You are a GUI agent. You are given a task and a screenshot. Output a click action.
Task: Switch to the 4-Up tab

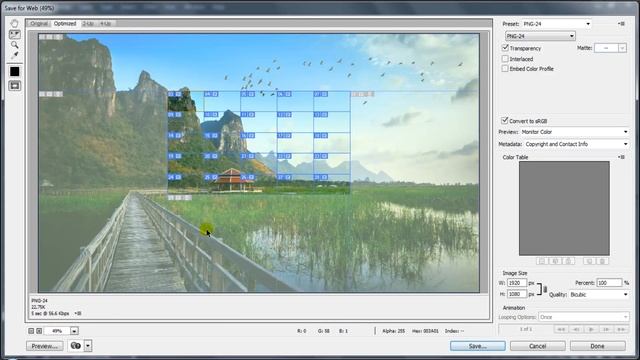105,24
